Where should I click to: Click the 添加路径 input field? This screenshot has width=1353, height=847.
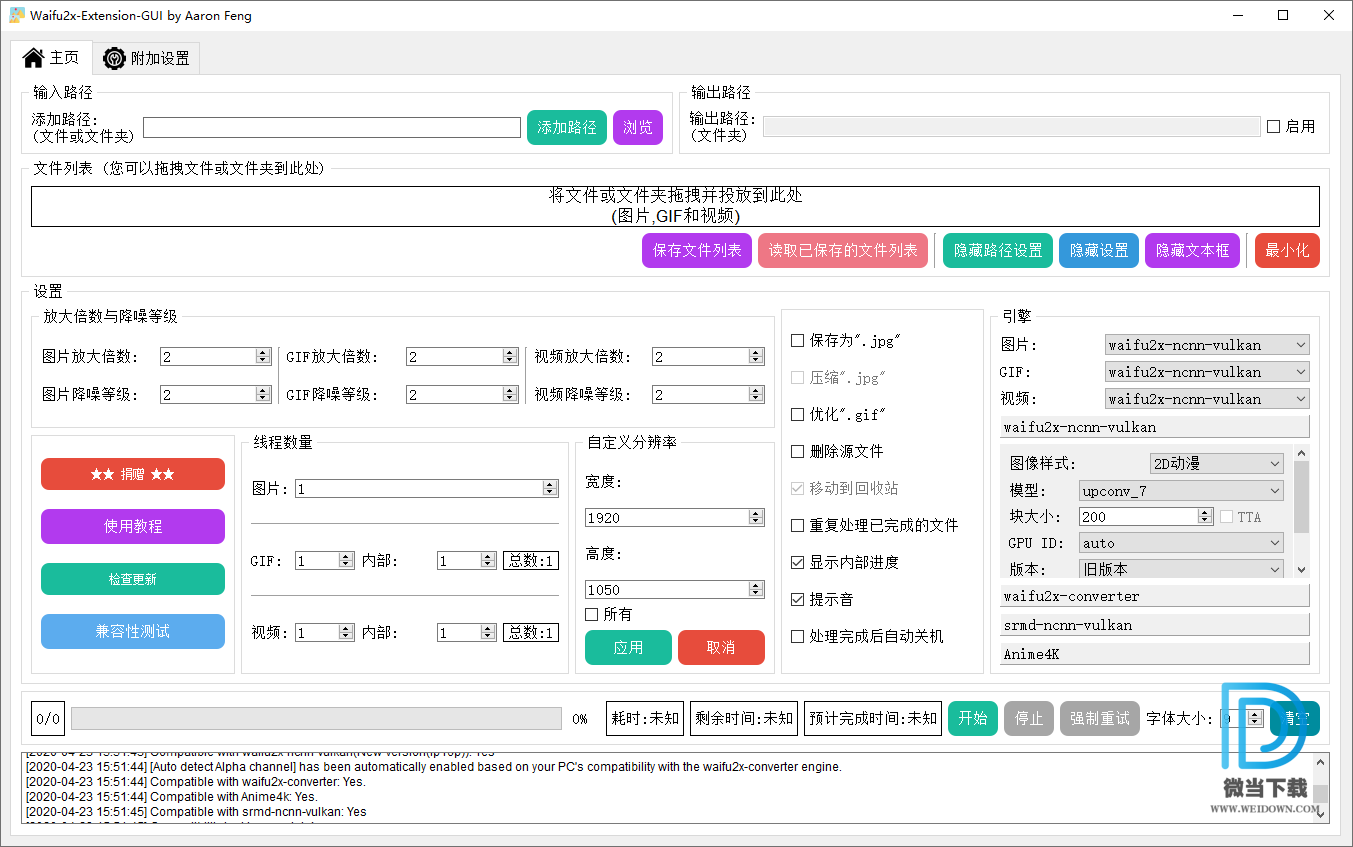coord(332,128)
